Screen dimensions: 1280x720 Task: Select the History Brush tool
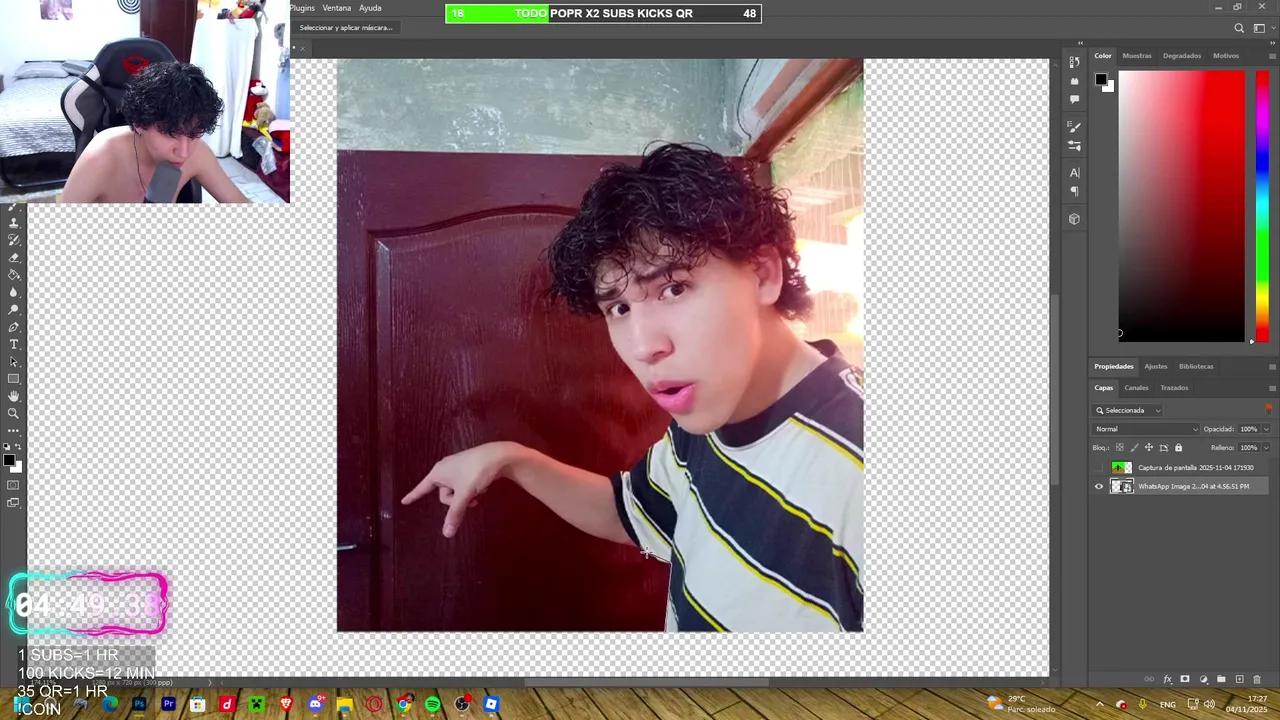(x=14, y=239)
